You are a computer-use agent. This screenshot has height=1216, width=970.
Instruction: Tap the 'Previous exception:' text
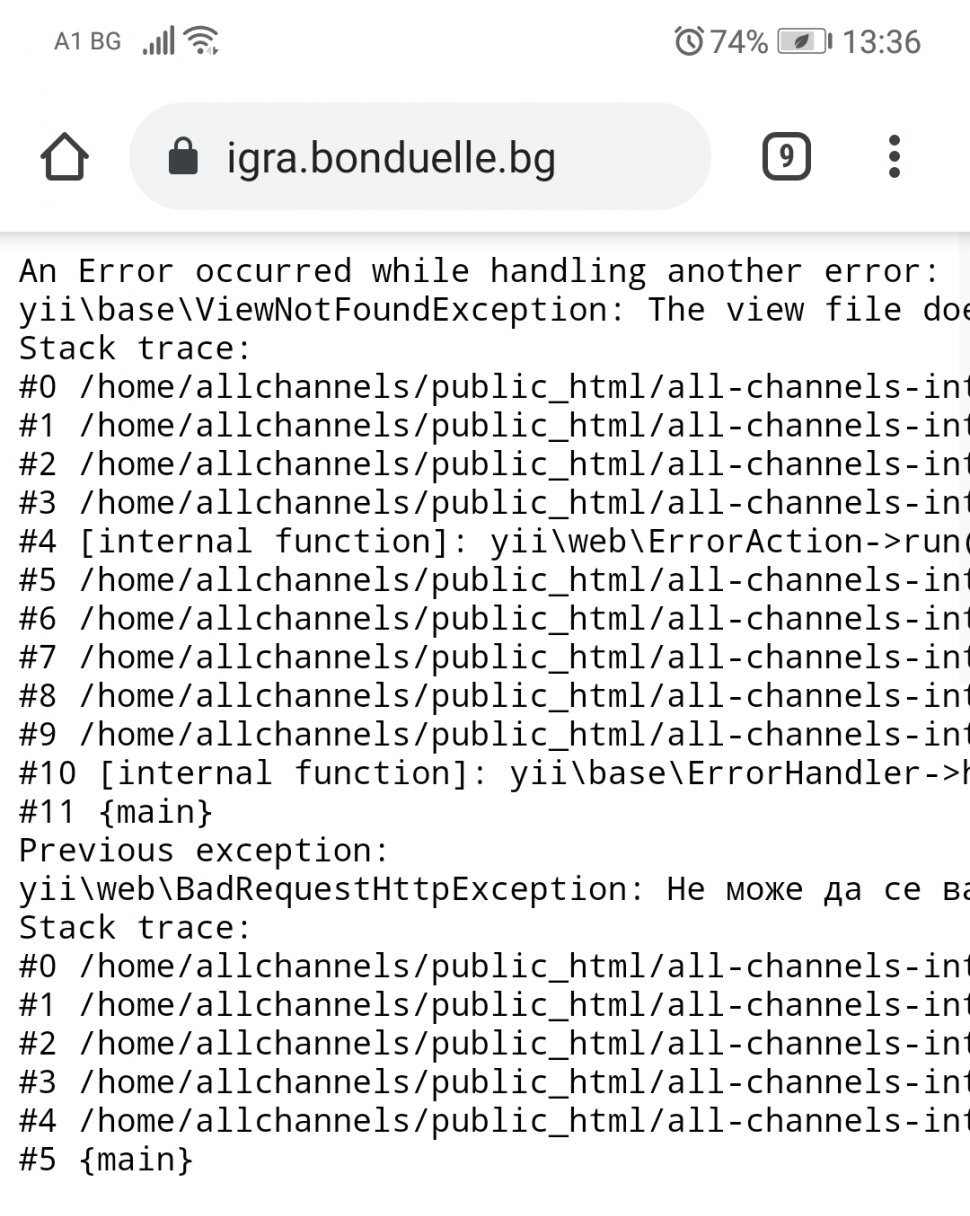[x=203, y=850]
